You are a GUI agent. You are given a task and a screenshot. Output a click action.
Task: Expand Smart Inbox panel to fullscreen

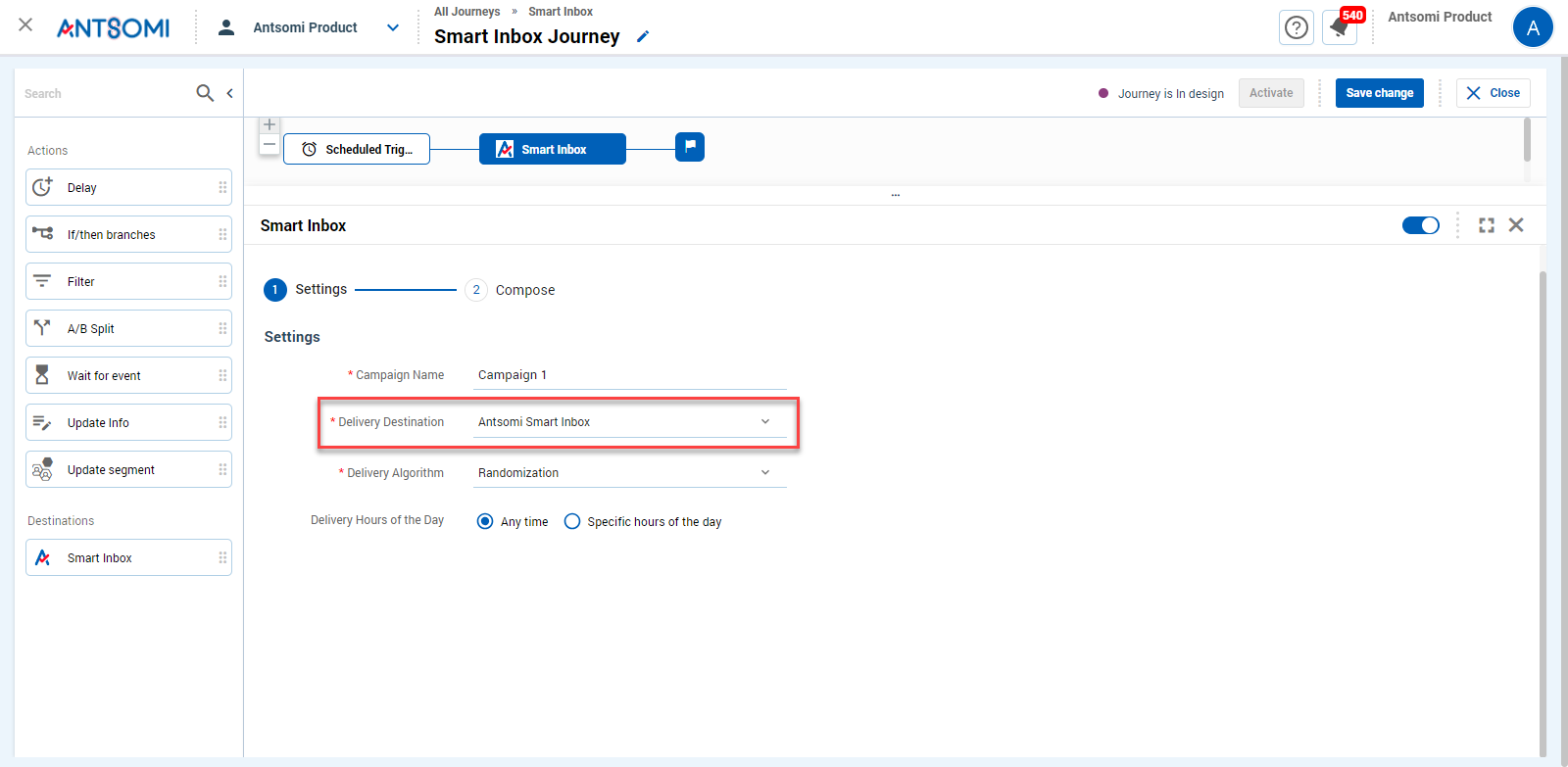pyautogui.click(x=1487, y=225)
